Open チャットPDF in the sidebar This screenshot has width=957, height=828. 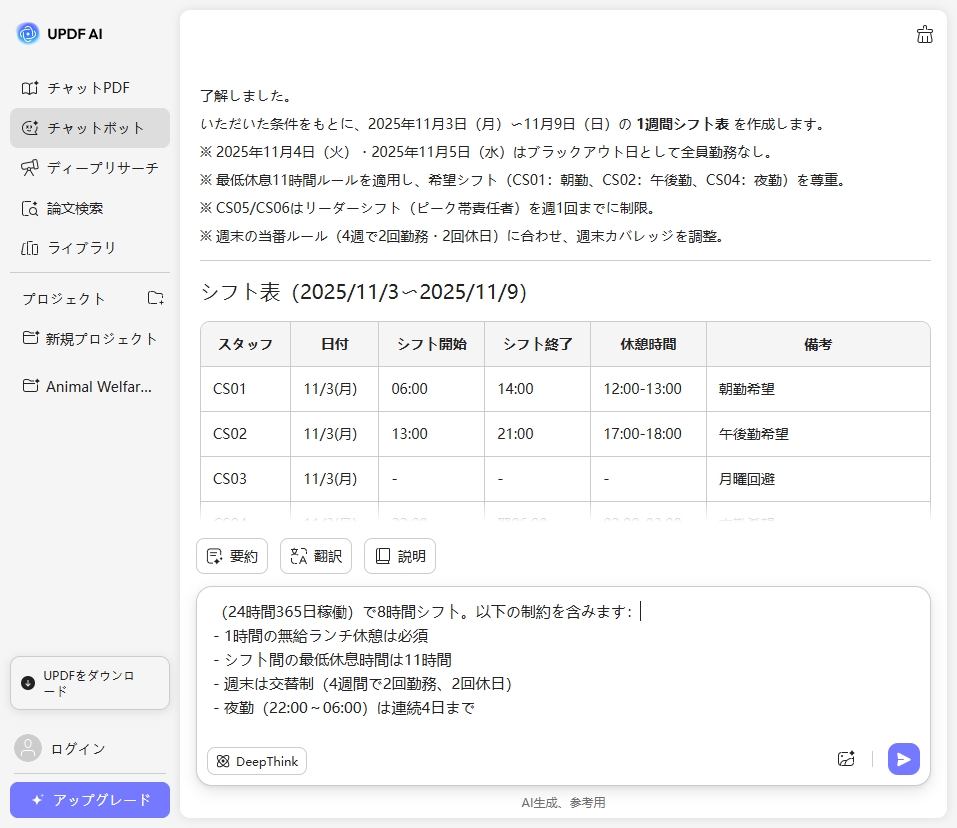pos(89,88)
